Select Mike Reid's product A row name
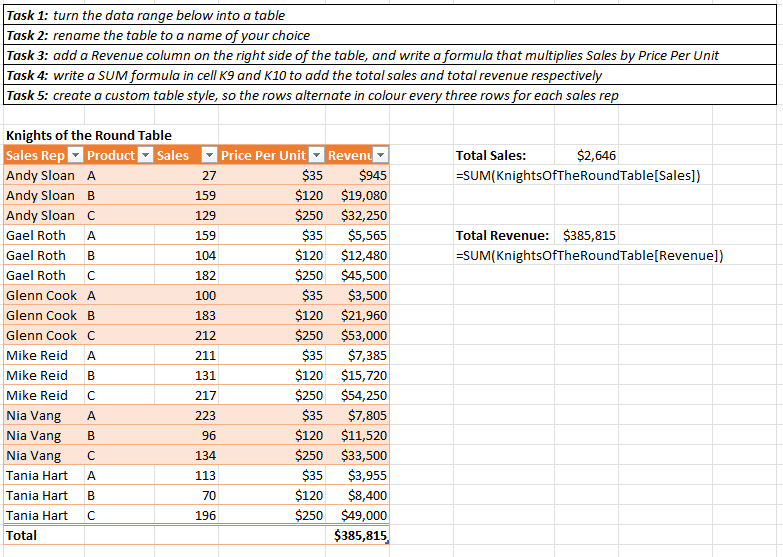This screenshot has height=557, width=783. click(x=44, y=355)
